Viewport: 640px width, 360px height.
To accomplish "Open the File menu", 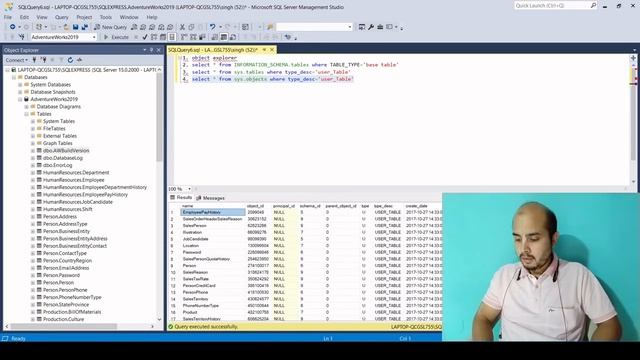I will coord(8,17).
